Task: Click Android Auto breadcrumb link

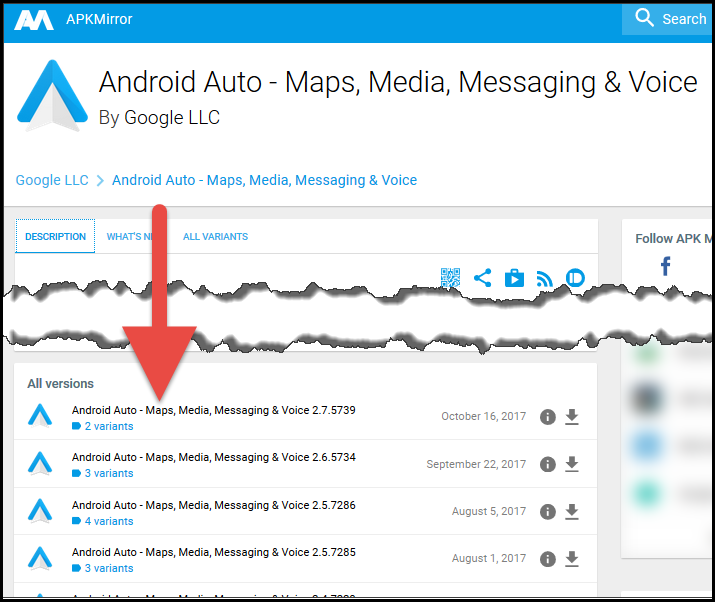Action: [264, 180]
